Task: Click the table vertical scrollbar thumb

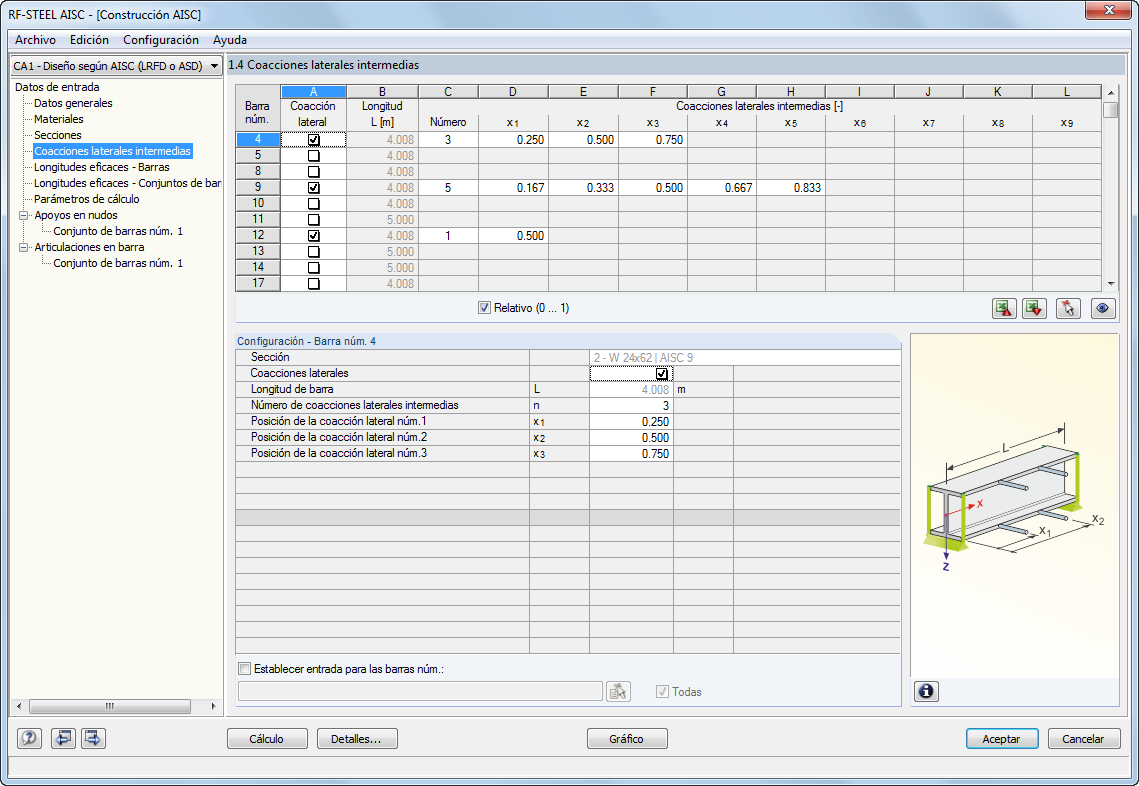Action: [x=1111, y=110]
